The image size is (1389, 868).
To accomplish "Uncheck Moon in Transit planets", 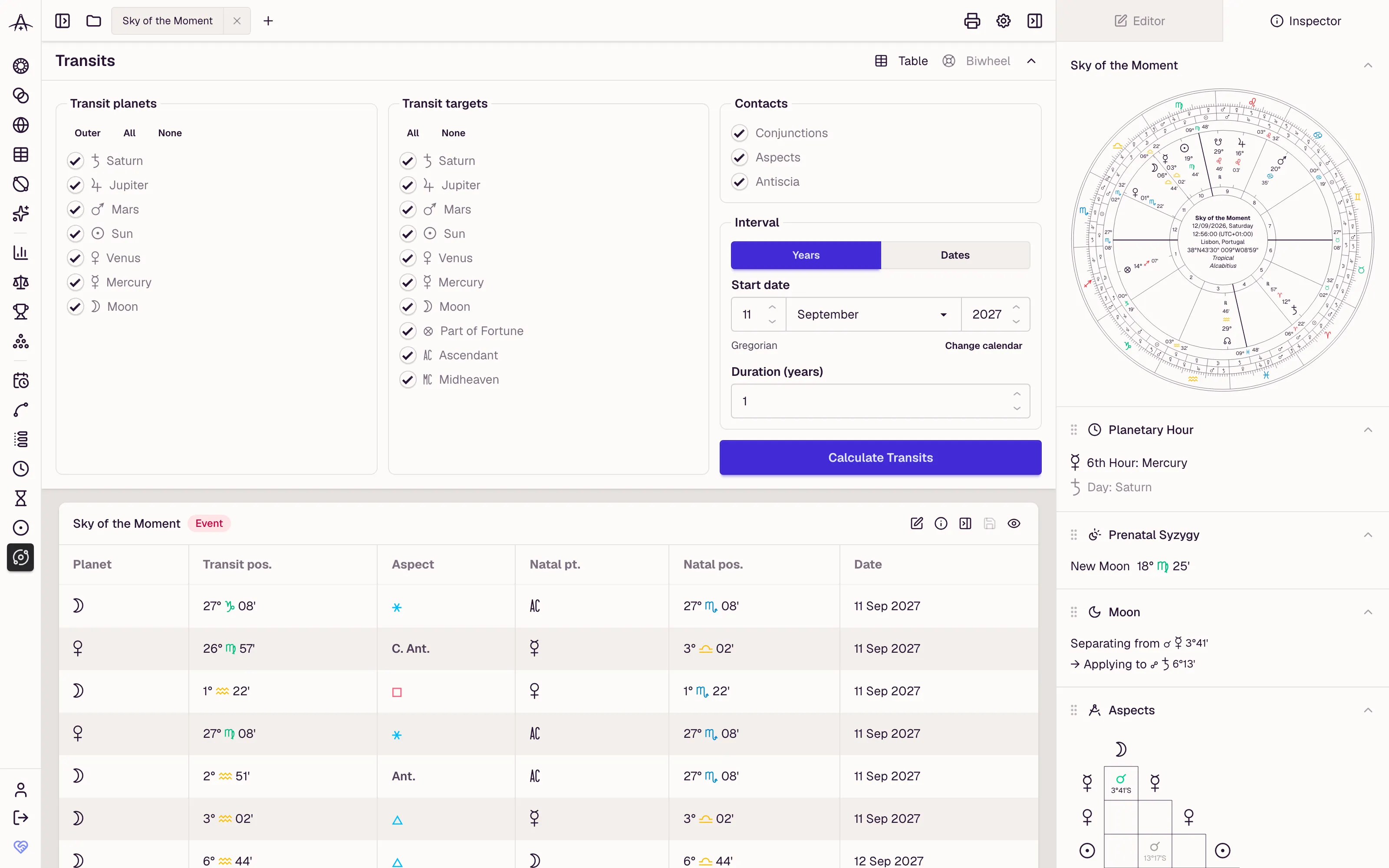I will click(x=75, y=306).
